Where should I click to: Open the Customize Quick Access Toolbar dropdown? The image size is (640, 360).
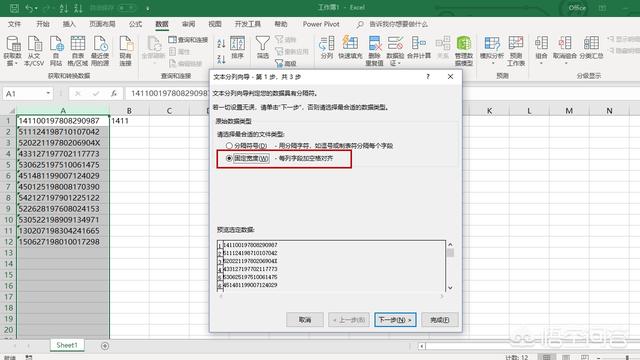tap(147, 8)
